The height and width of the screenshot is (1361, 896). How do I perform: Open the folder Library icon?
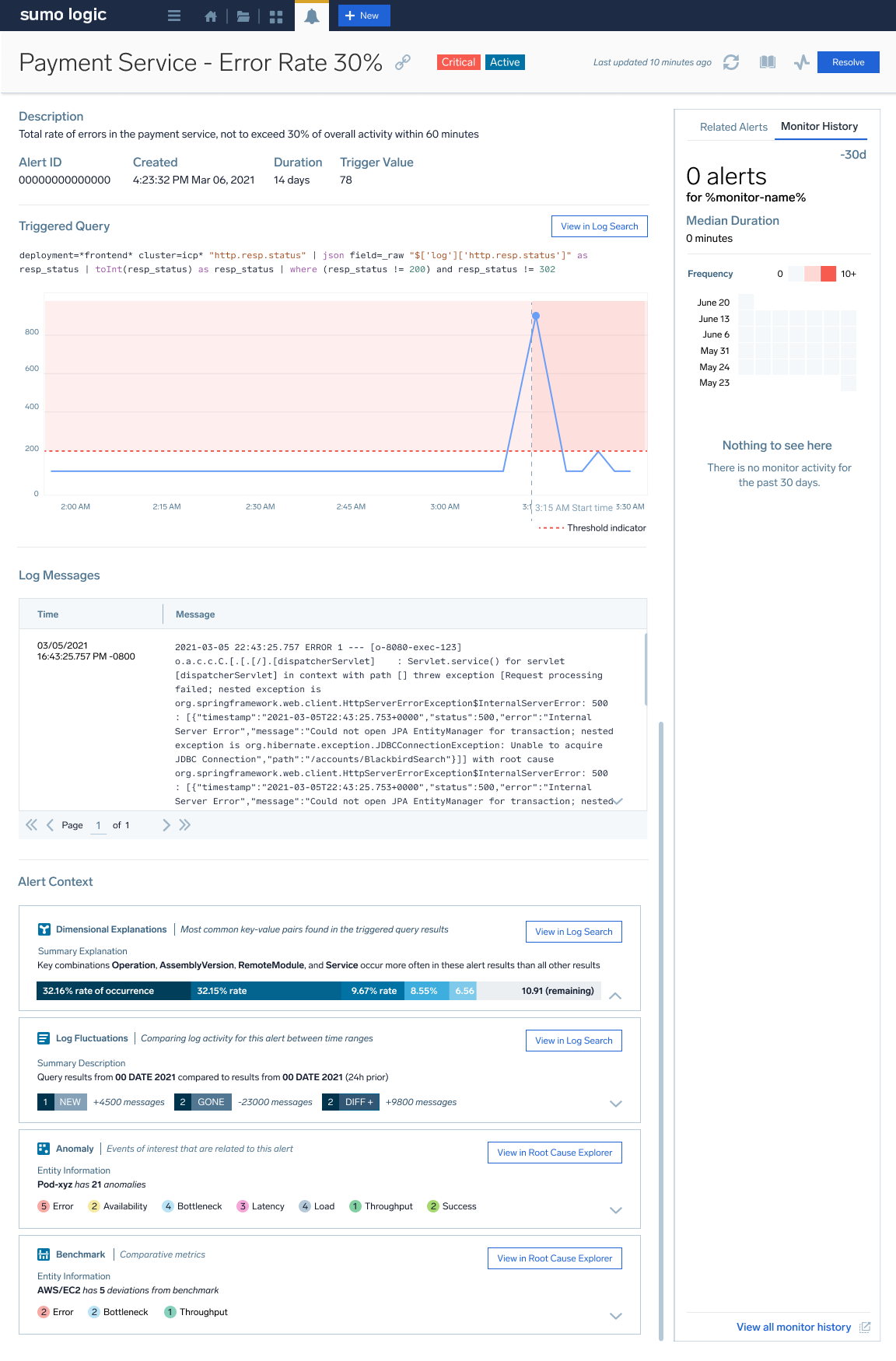(x=243, y=16)
